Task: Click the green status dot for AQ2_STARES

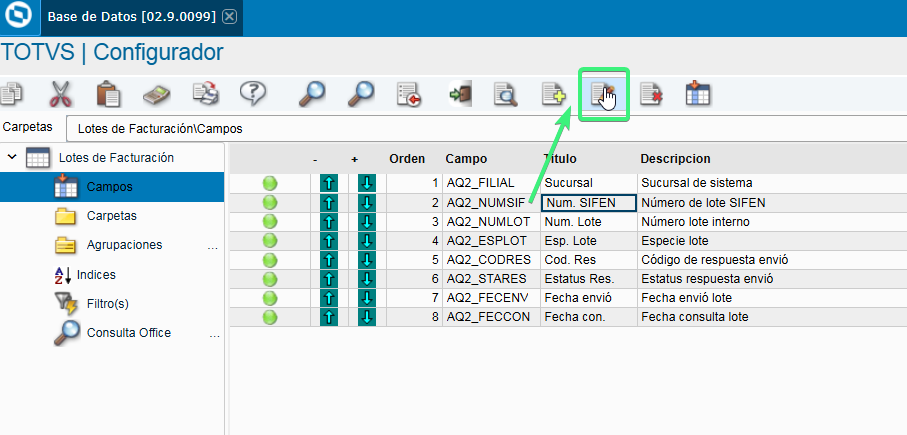Action: pyautogui.click(x=270, y=279)
